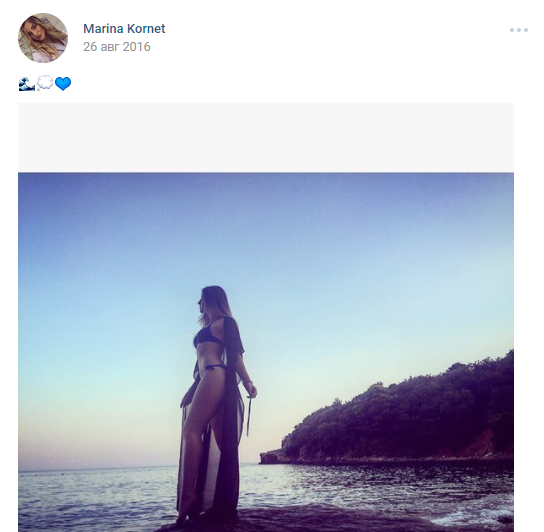Click the clear blue sky in the photo
Screen dimensions: 544x532
click(x=266, y=243)
